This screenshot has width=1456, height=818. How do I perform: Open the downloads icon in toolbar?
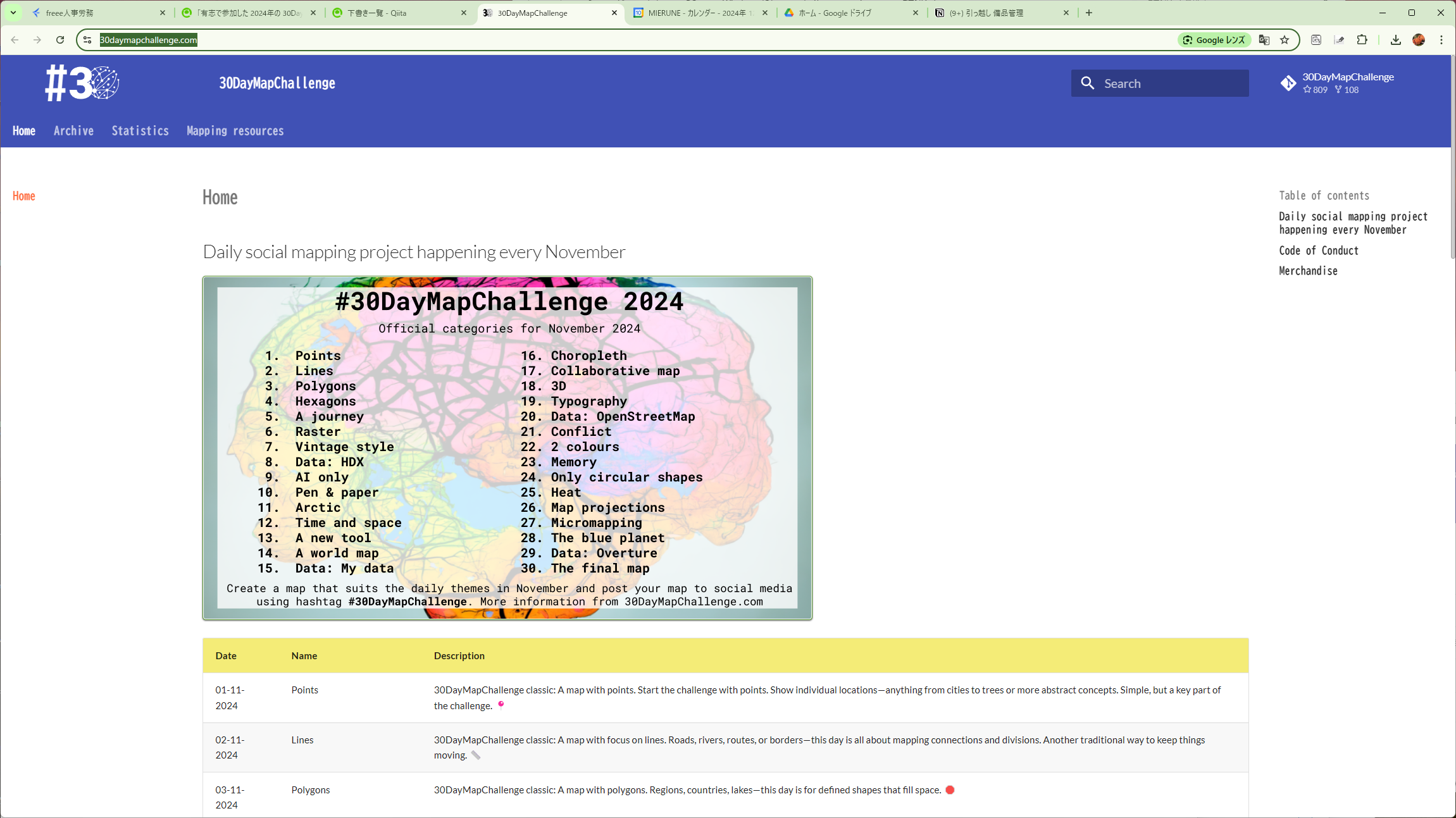(x=1396, y=40)
